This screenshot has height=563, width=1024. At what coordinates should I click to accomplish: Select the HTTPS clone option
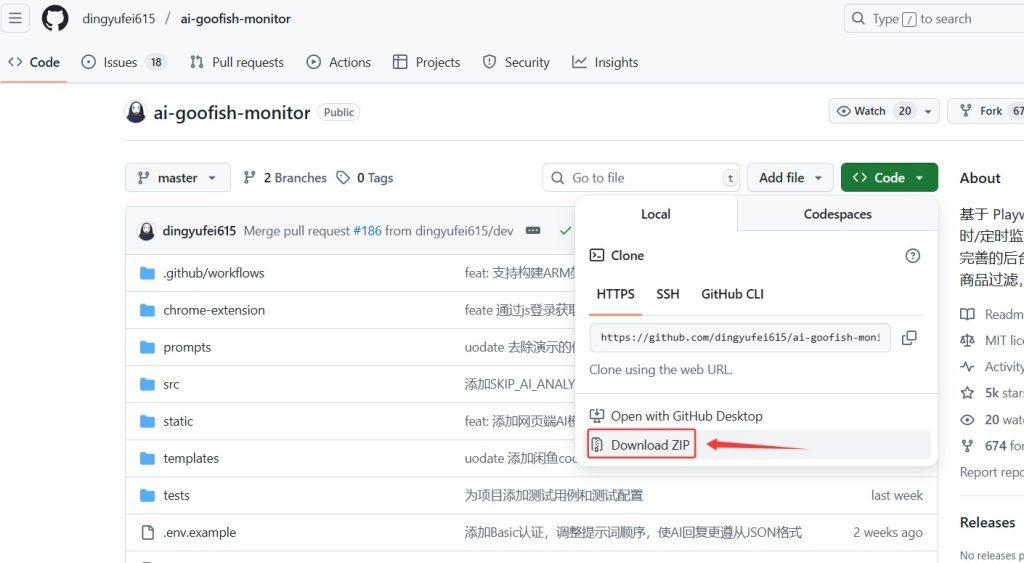coord(615,294)
